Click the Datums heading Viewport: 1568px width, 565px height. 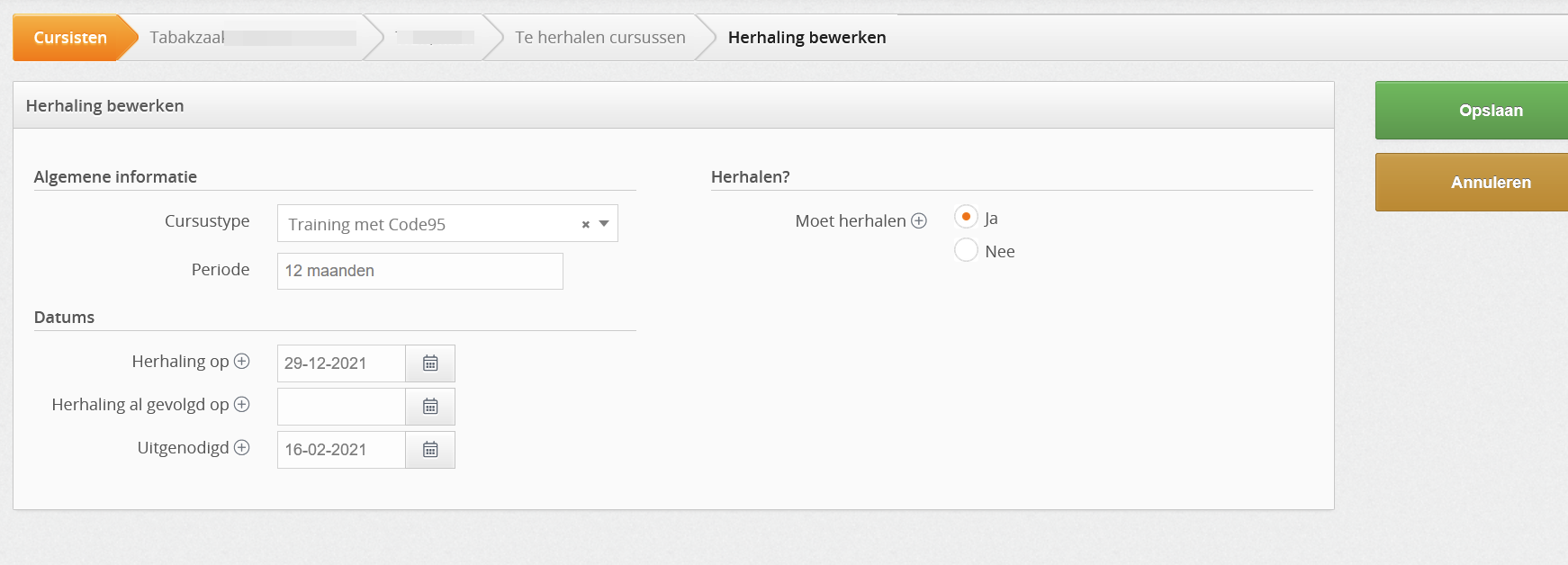click(64, 318)
